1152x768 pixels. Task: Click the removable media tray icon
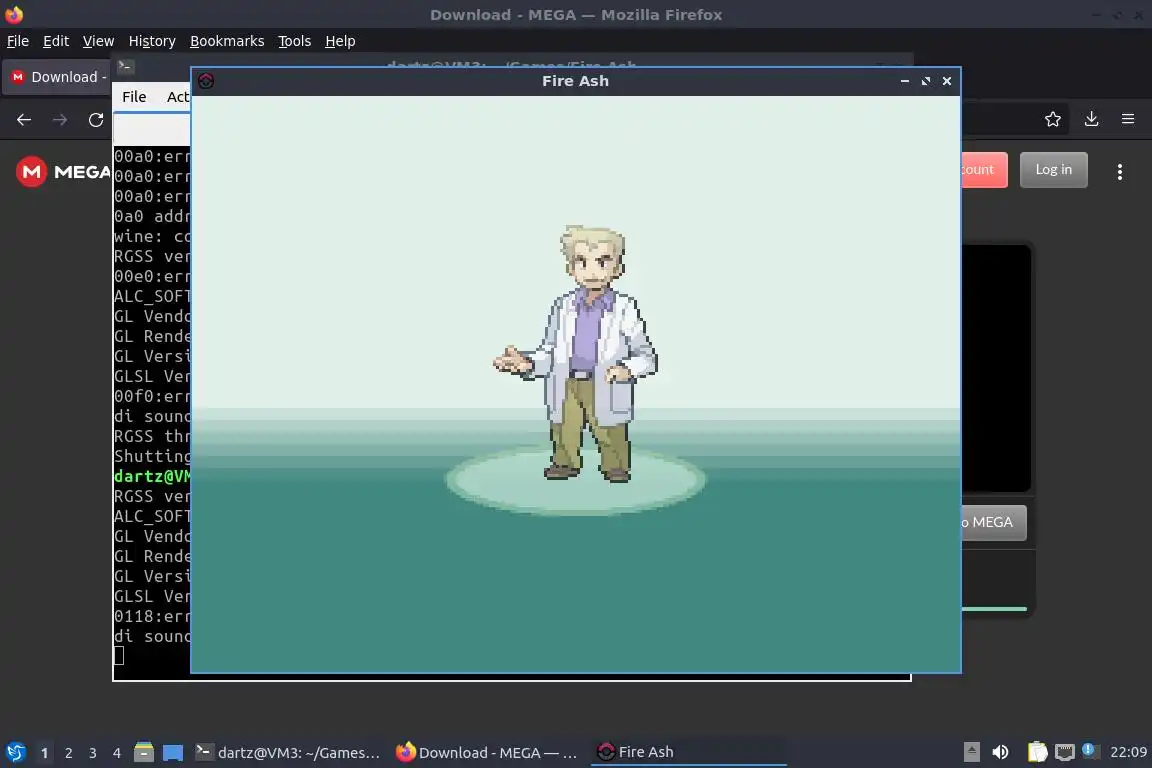pyautogui.click(x=971, y=752)
